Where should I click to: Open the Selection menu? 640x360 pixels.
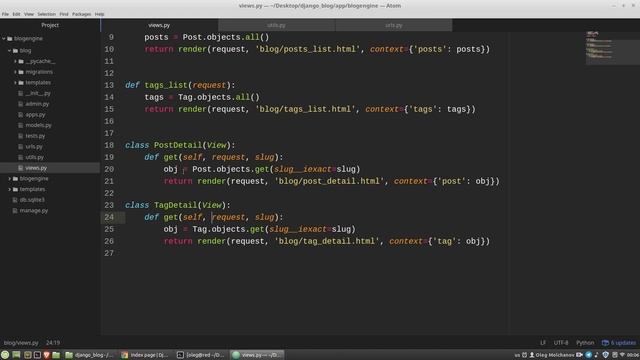click(47, 14)
